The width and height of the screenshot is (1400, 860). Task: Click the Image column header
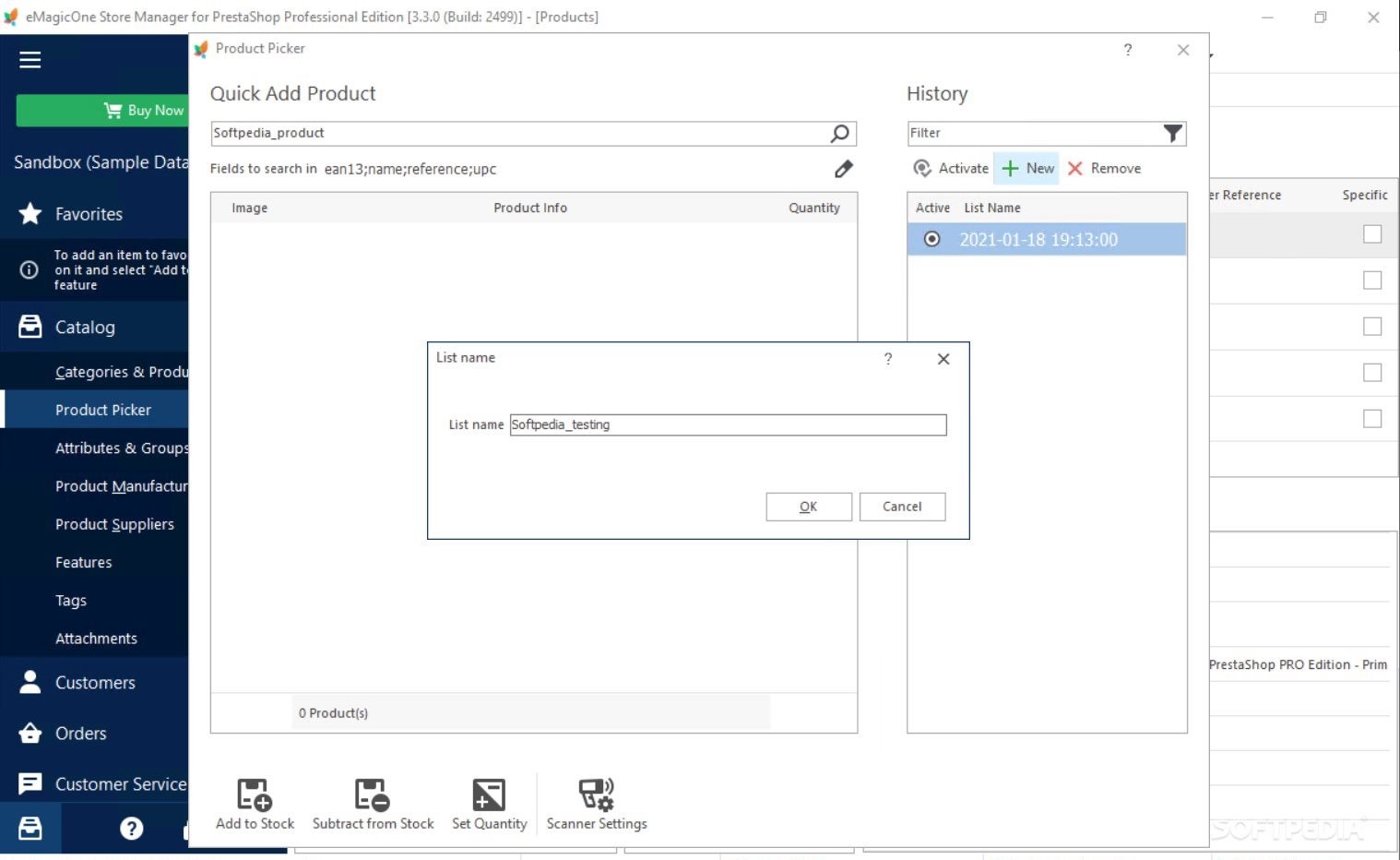click(249, 208)
